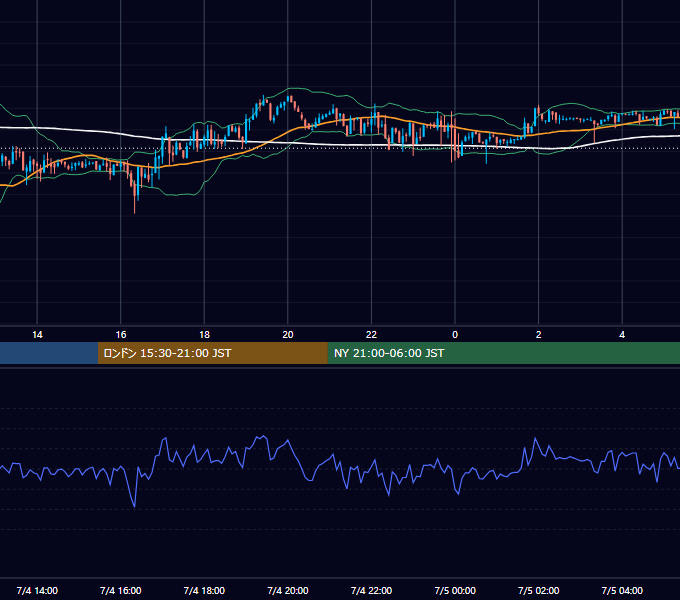This screenshot has height=600, width=680.
Task: Click the 7/4 16:00 date label
Action: [x=121, y=590]
